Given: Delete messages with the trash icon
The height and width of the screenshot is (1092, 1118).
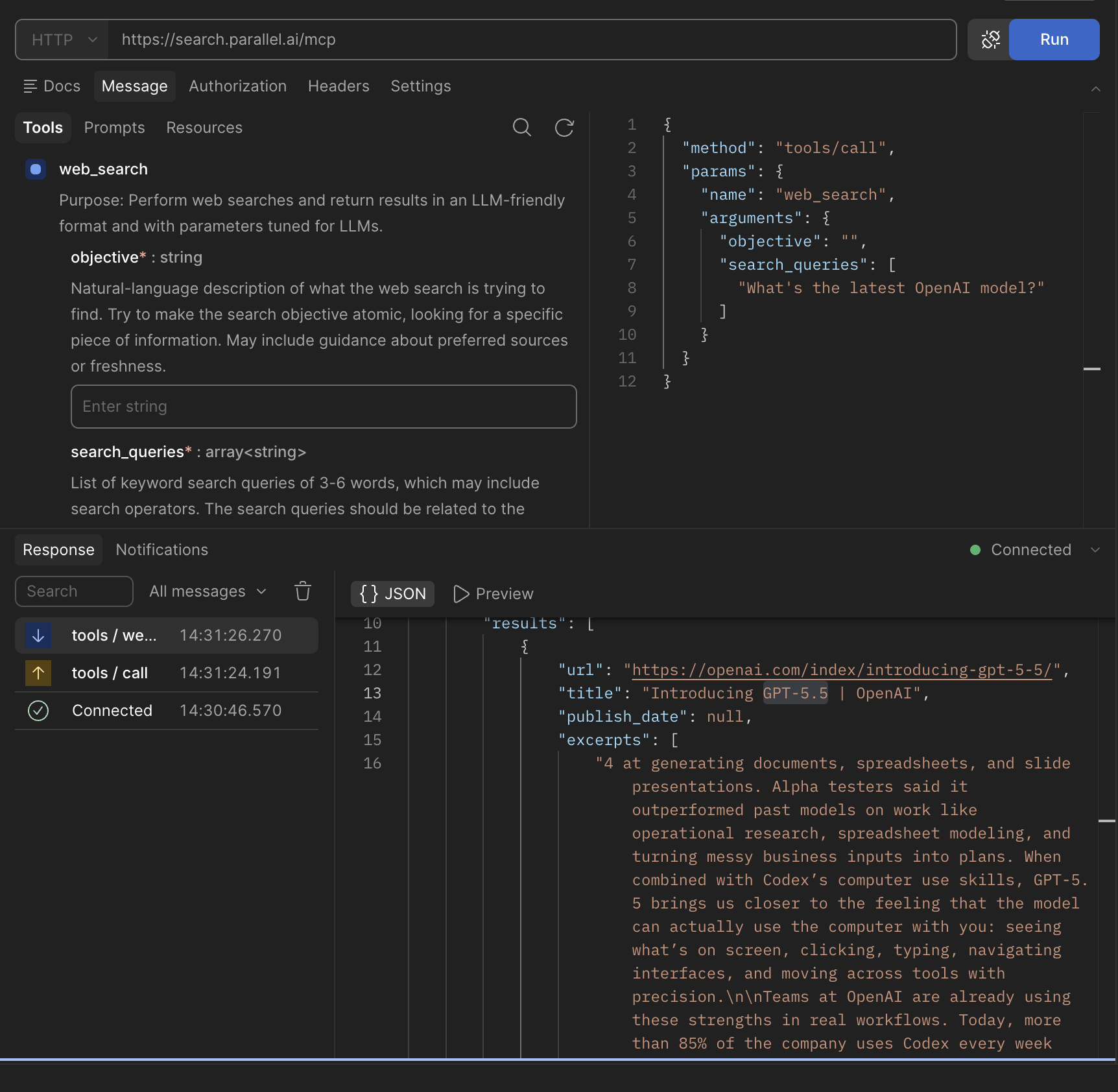Looking at the screenshot, I should [x=303, y=591].
